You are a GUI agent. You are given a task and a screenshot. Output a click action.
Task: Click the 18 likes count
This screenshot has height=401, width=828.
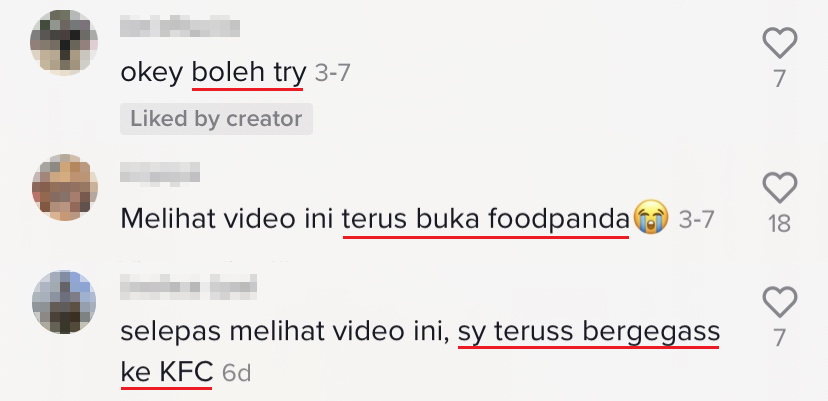point(779,225)
